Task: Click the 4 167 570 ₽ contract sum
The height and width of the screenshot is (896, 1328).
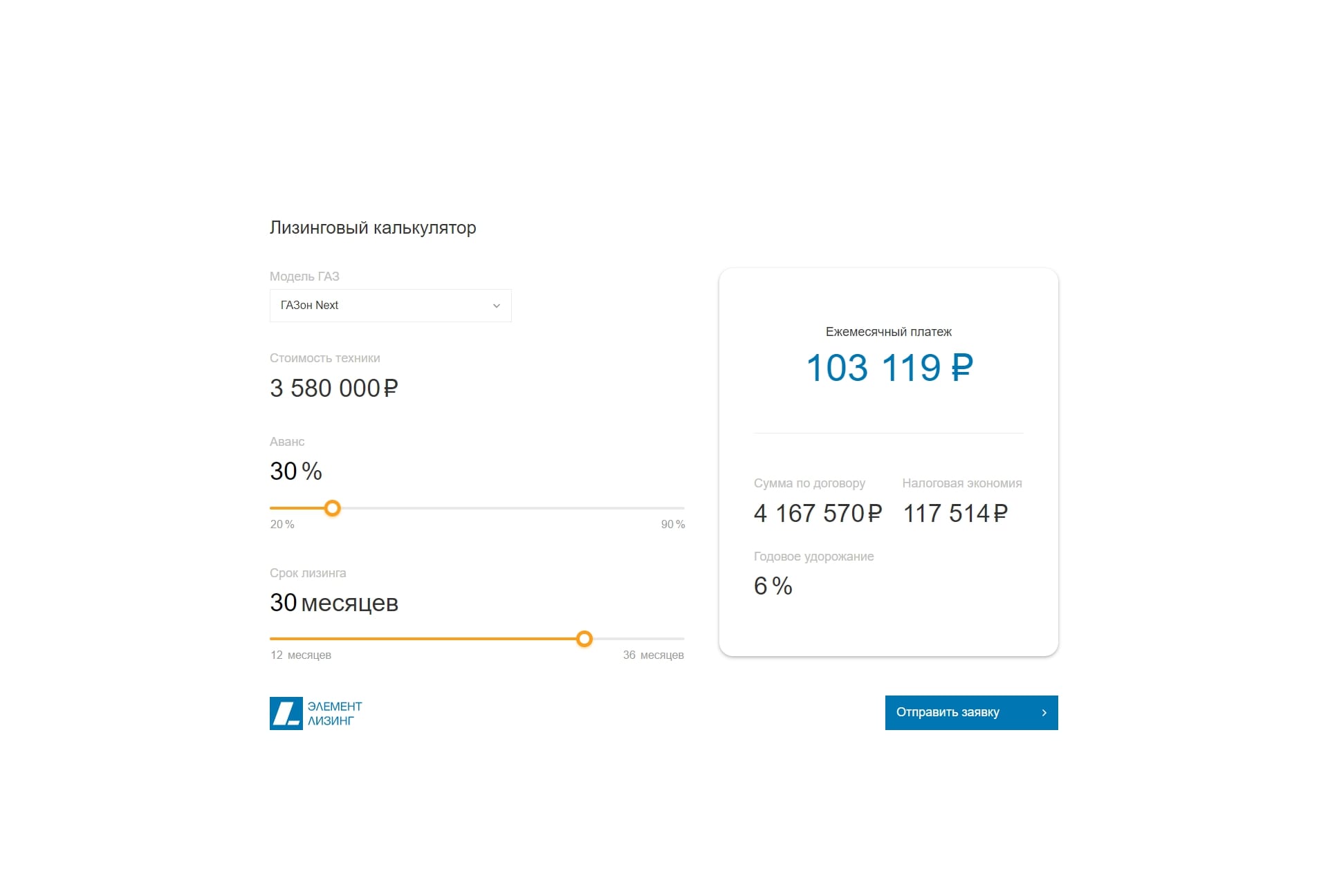Action: (x=818, y=514)
